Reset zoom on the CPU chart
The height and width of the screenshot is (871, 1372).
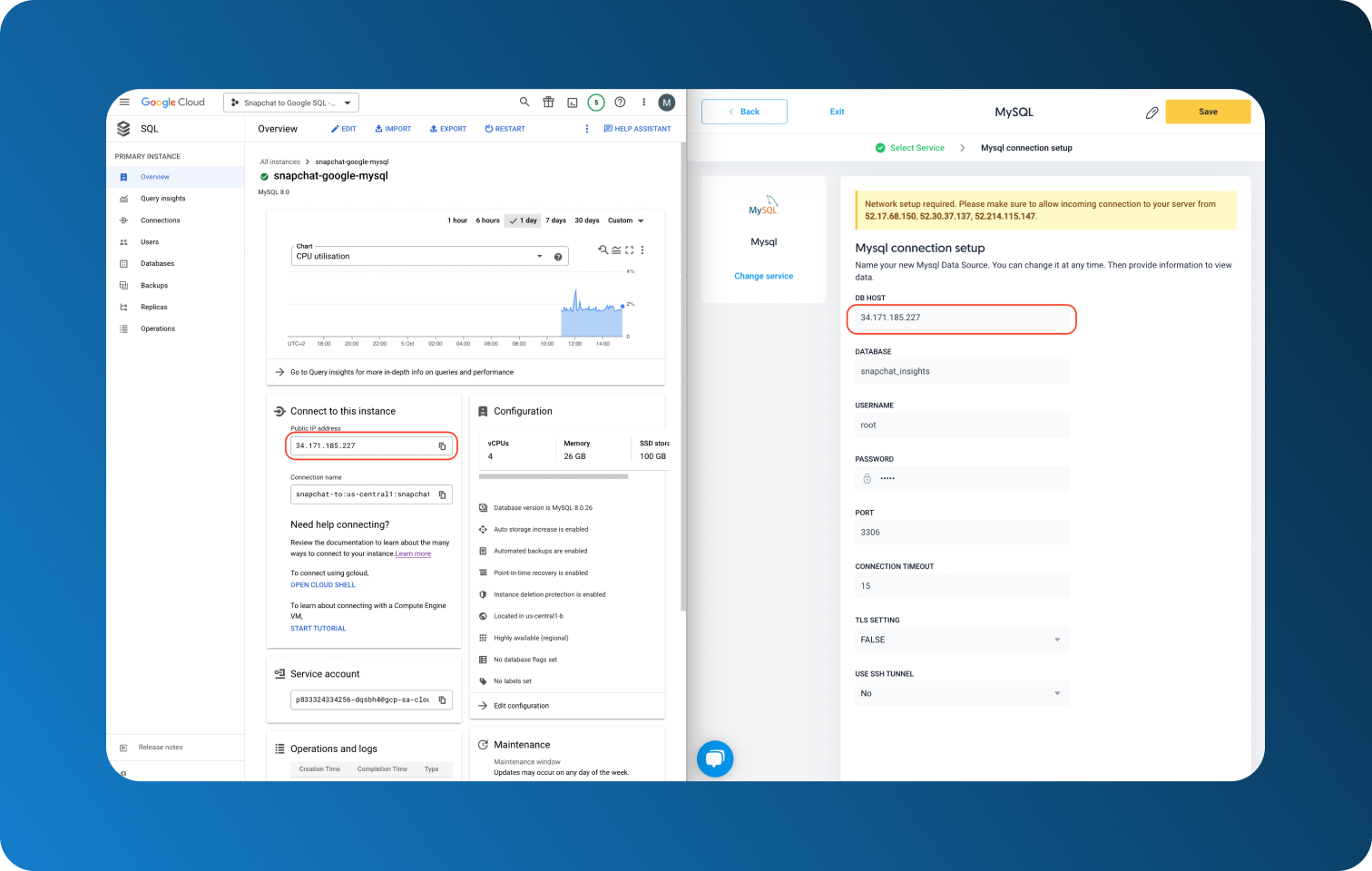pyautogui.click(x=603, y=250)
